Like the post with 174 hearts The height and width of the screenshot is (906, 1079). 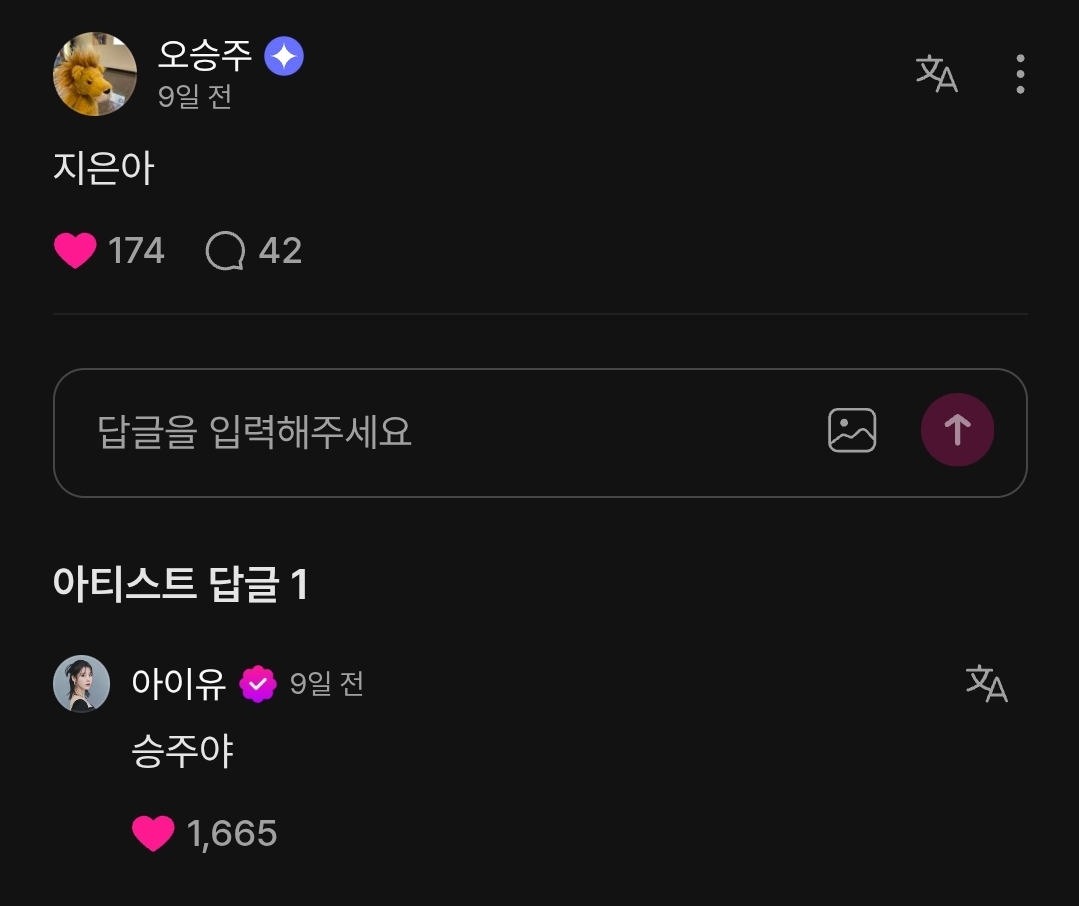coord(75,250)
